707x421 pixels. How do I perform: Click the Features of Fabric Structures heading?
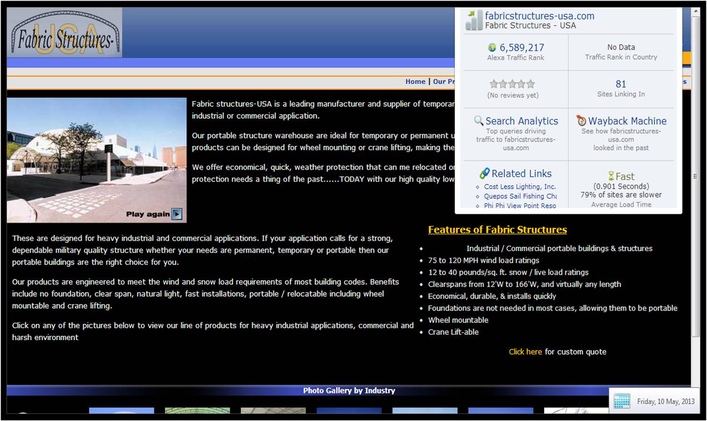coord(497,229)
